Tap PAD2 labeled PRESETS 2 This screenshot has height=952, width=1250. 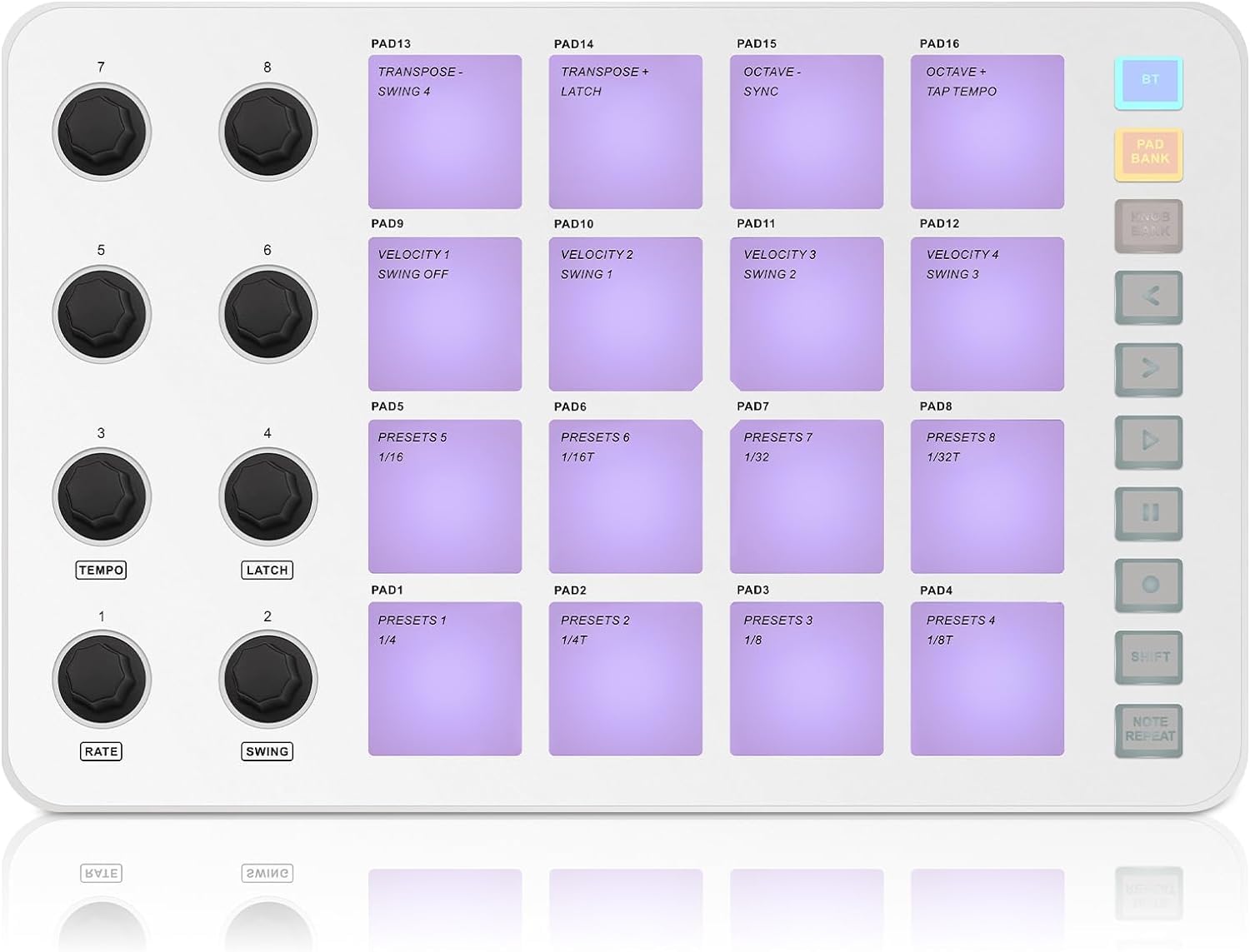pos(626,679)
